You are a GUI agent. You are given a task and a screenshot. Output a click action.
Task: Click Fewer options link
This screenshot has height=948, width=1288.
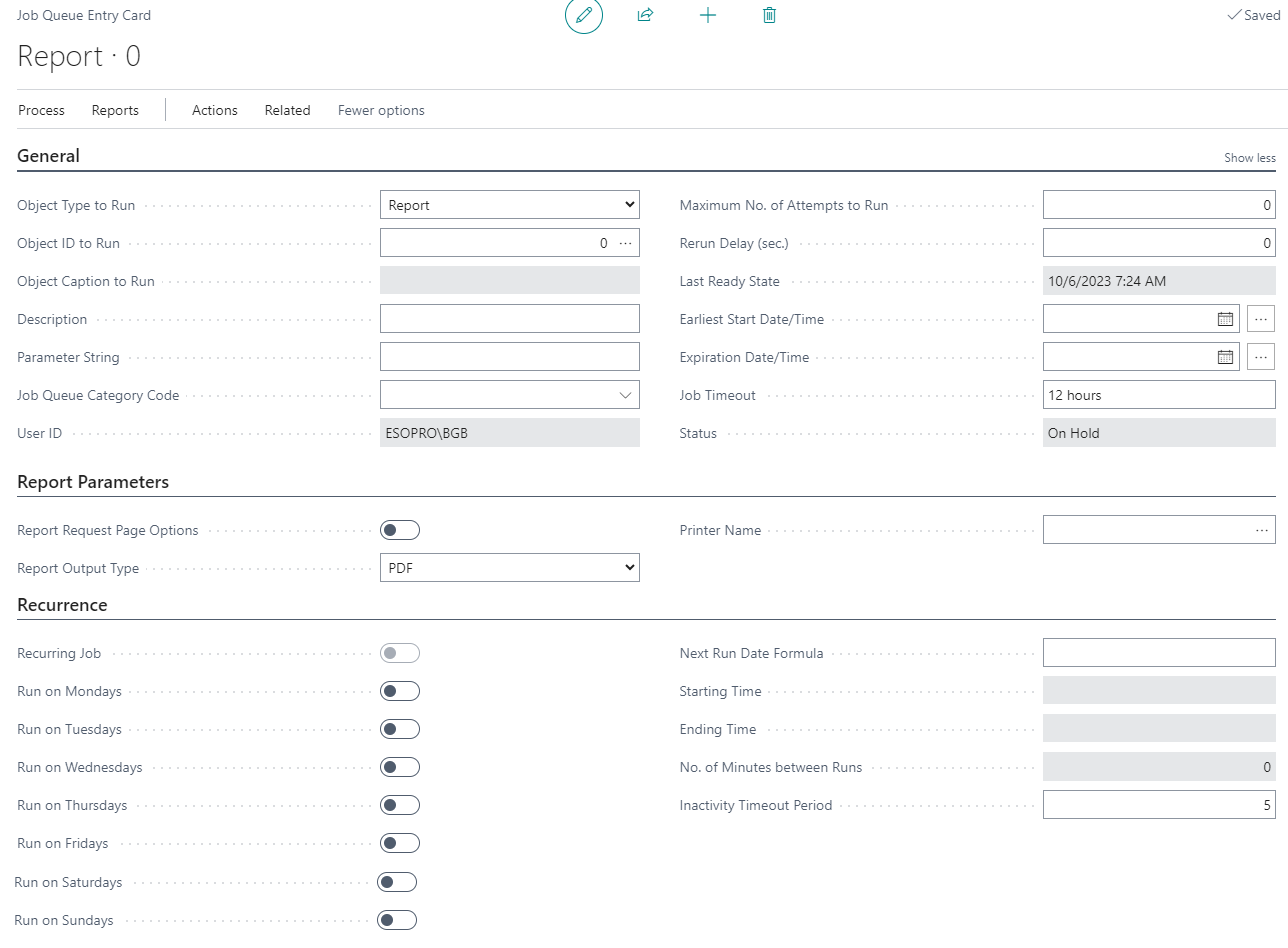[381, 110]
